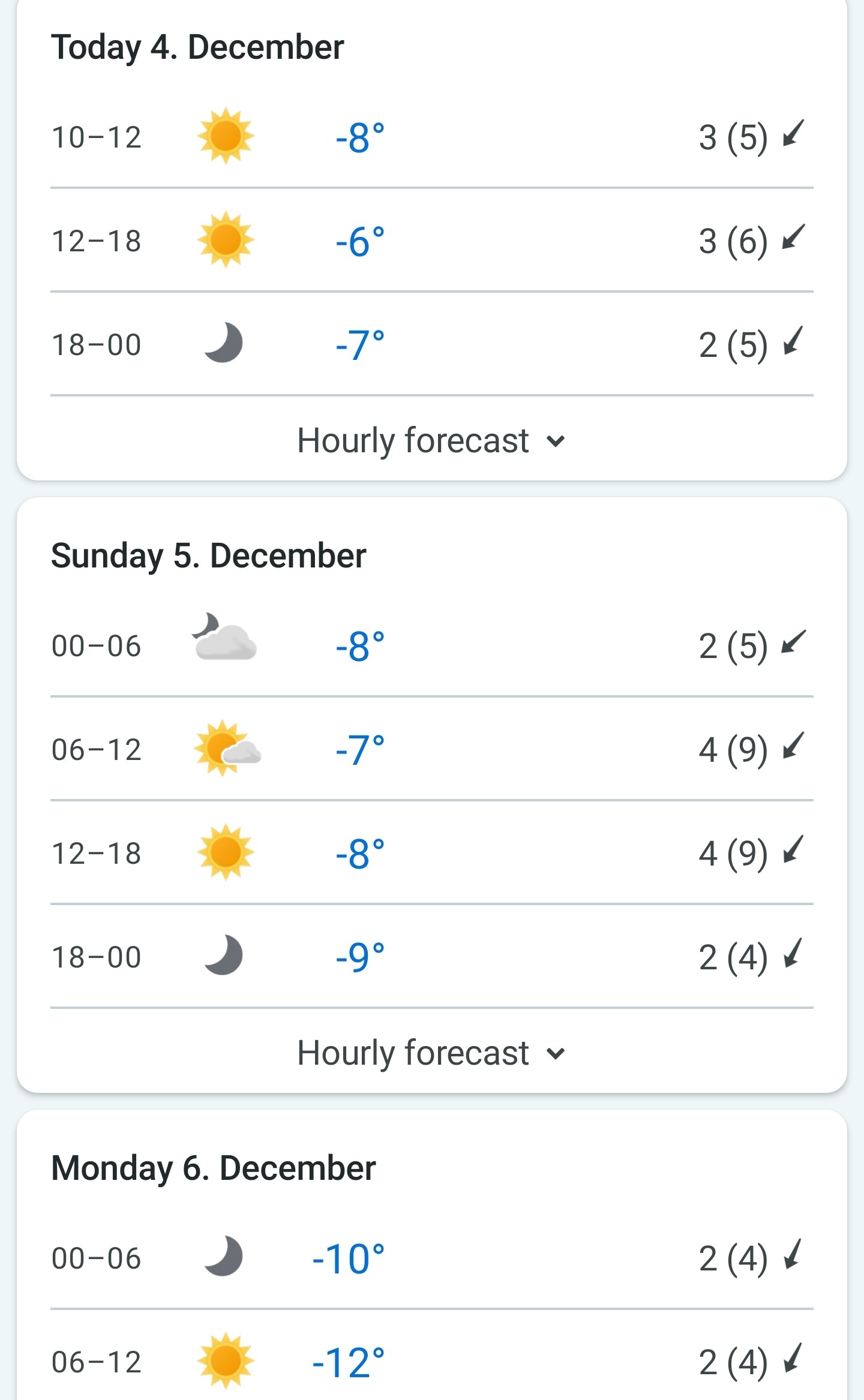Image resolution: width=864 pixels, height=1400 pixels.
Task: Click the moon icon for Sunday 18–00
Action: pyautogui.click(x=224, y=955)
